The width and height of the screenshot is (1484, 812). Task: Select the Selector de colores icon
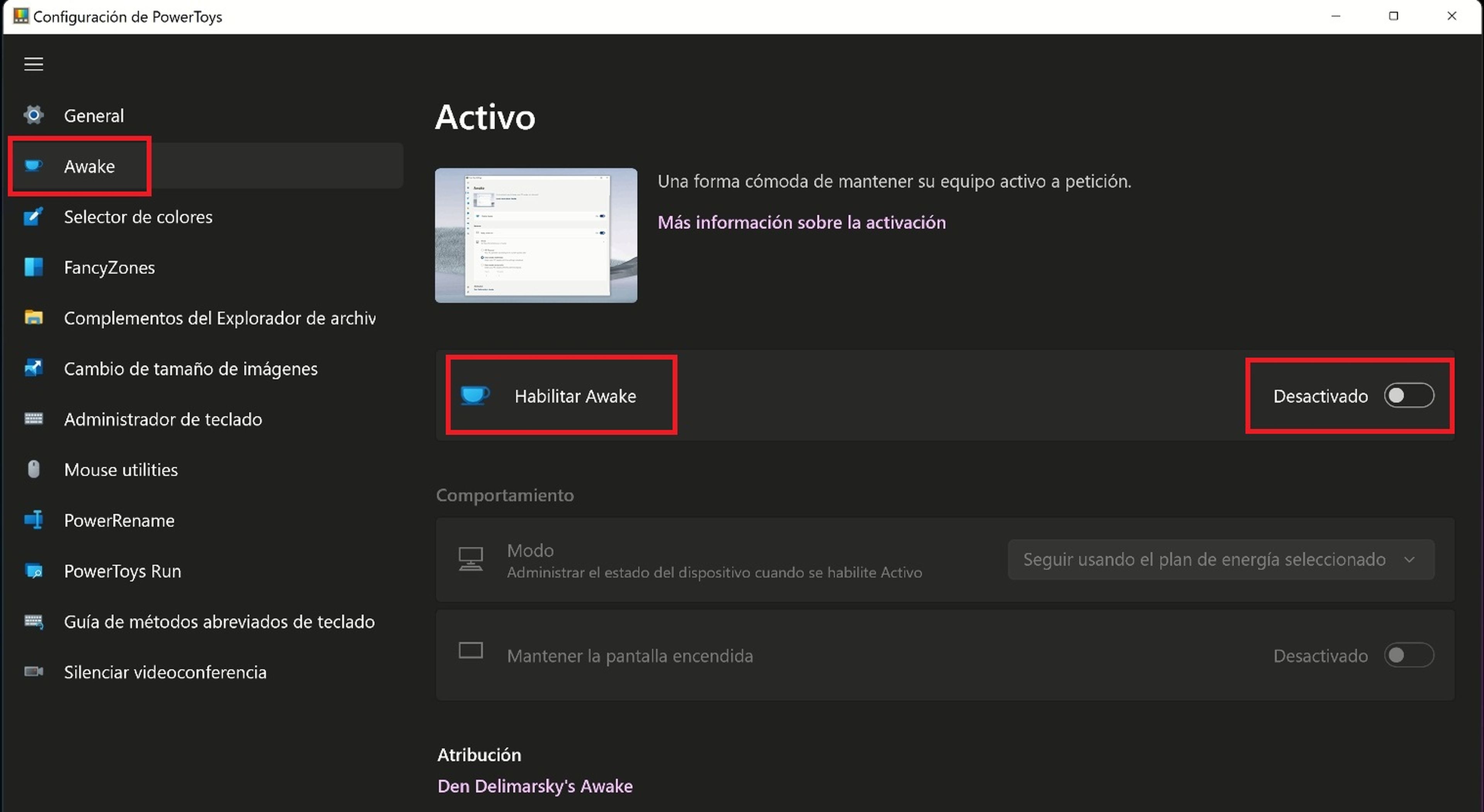pos(33,217)
